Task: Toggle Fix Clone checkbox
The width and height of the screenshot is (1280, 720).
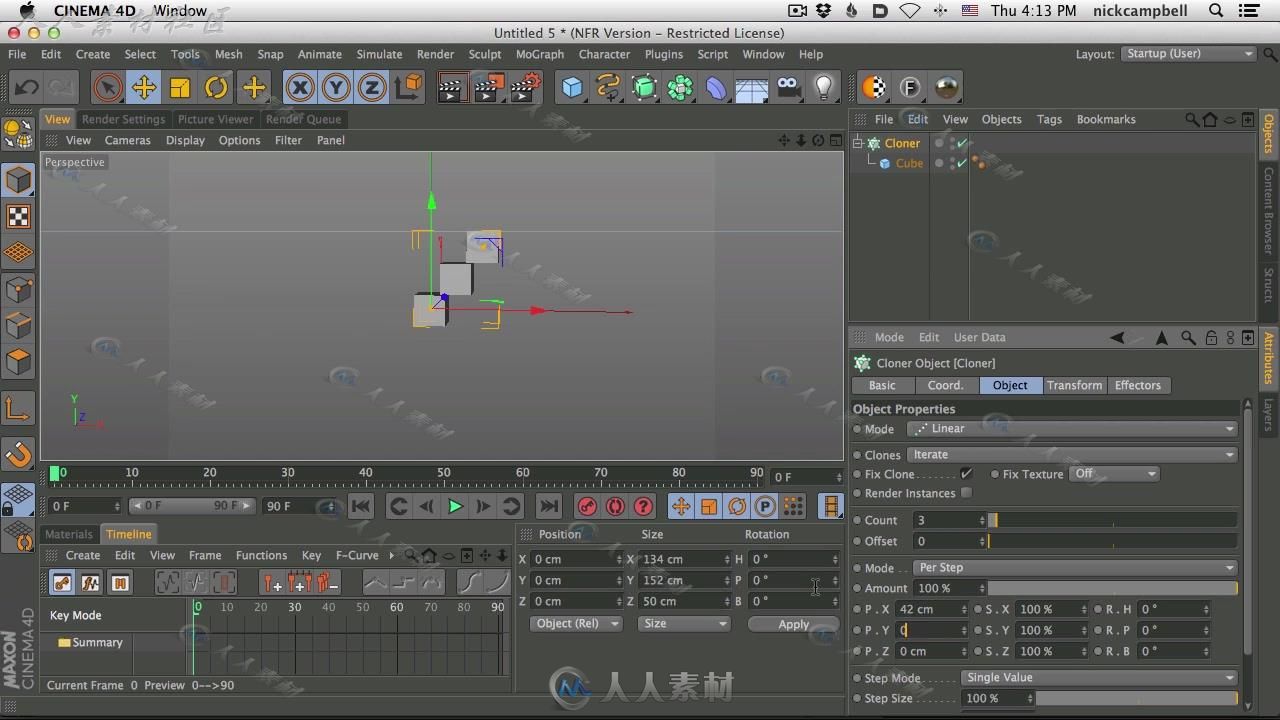Action: [966, 473]
